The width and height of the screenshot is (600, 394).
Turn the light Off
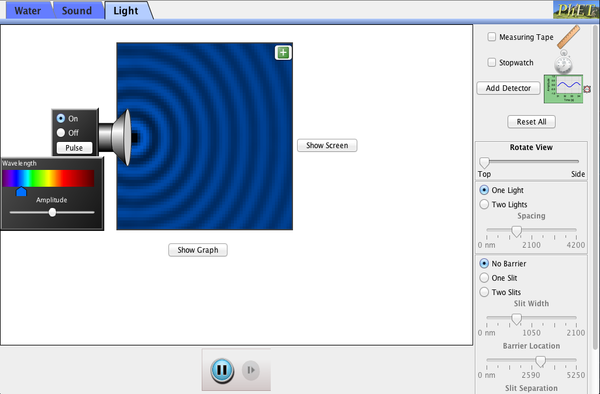61,133
